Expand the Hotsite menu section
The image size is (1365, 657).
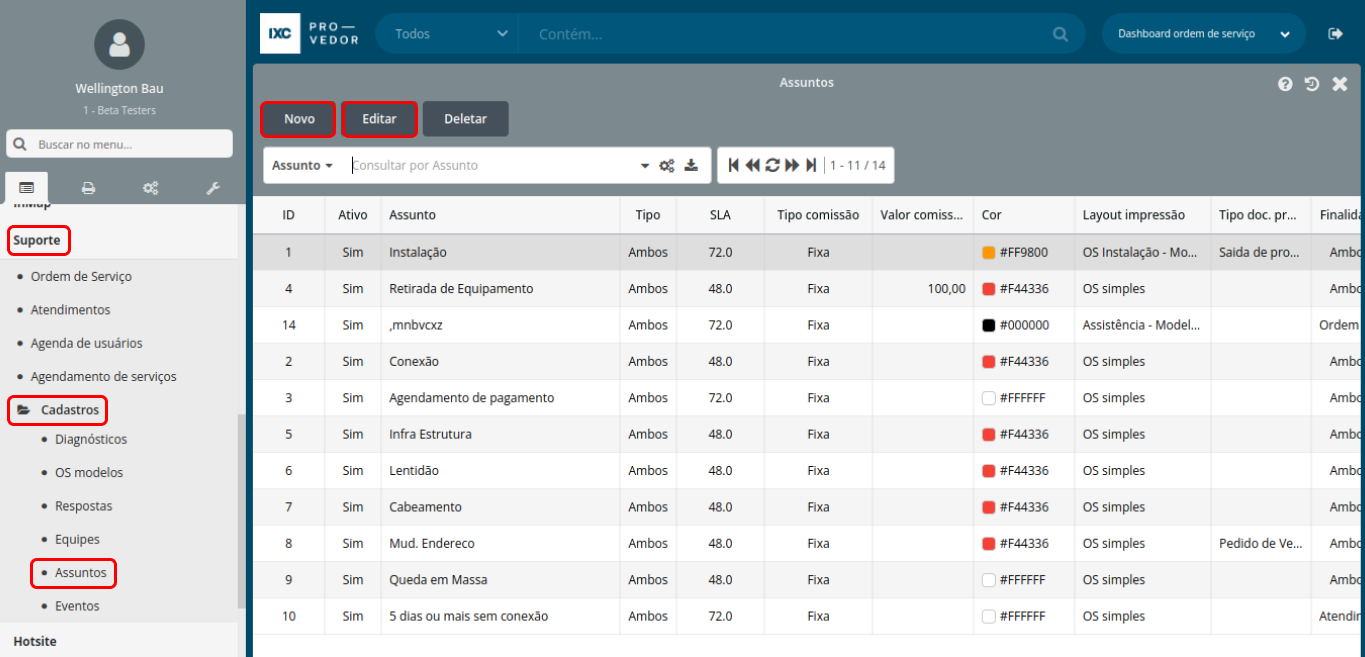[x=35, y=640]
